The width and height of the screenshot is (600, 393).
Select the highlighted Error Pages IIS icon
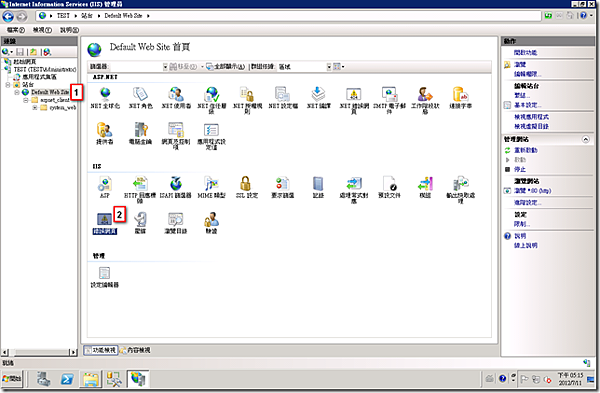(x=104, y=219)
